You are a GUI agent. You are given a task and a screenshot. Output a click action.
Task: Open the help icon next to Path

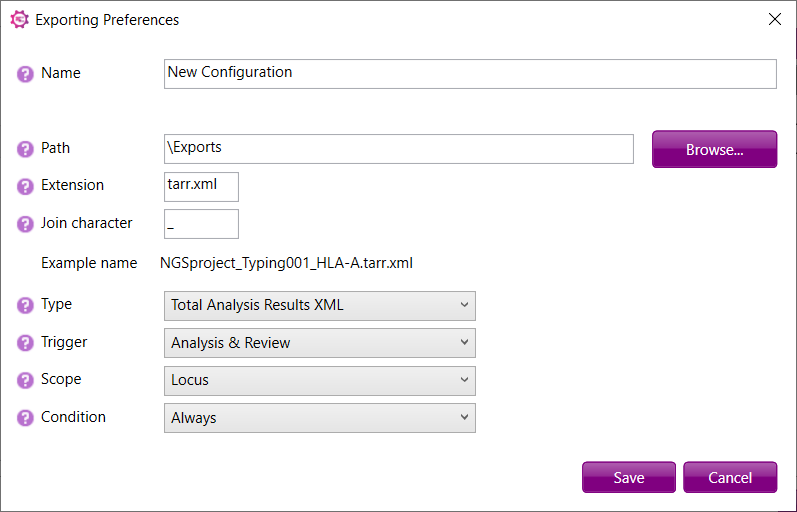(x=25, y=149)
